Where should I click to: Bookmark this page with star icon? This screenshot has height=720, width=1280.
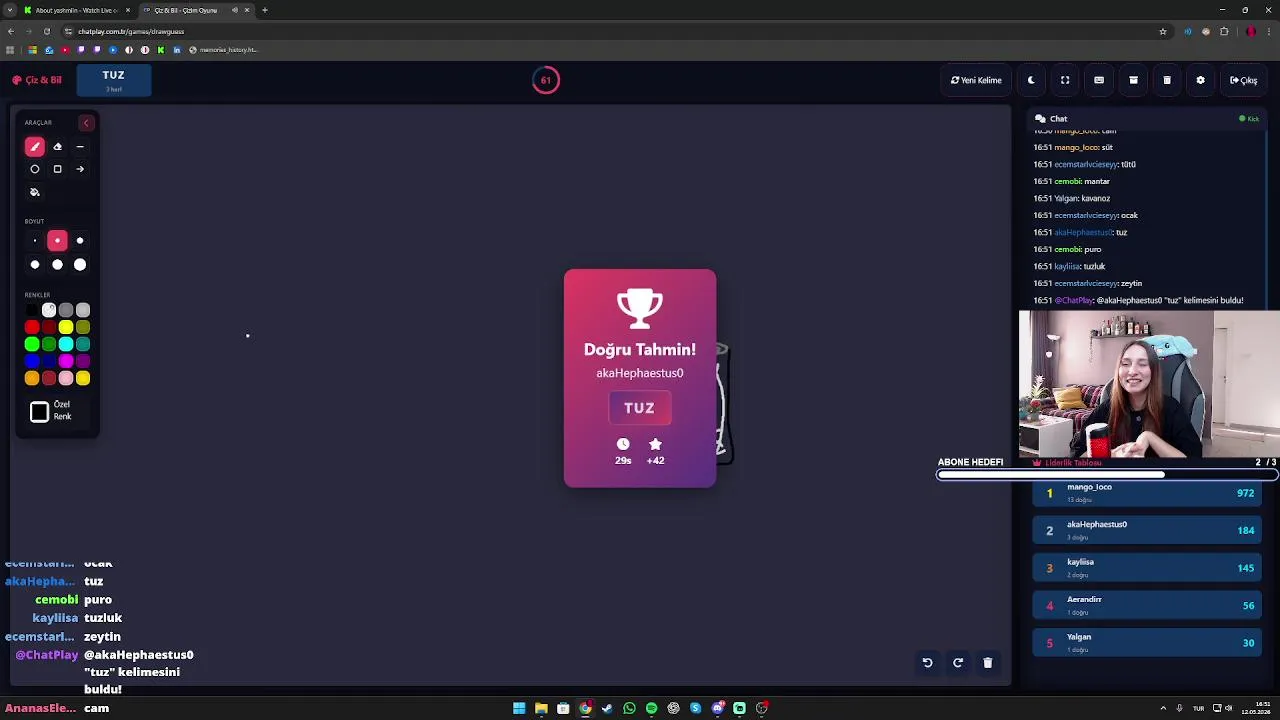[x=1163, y=31]
